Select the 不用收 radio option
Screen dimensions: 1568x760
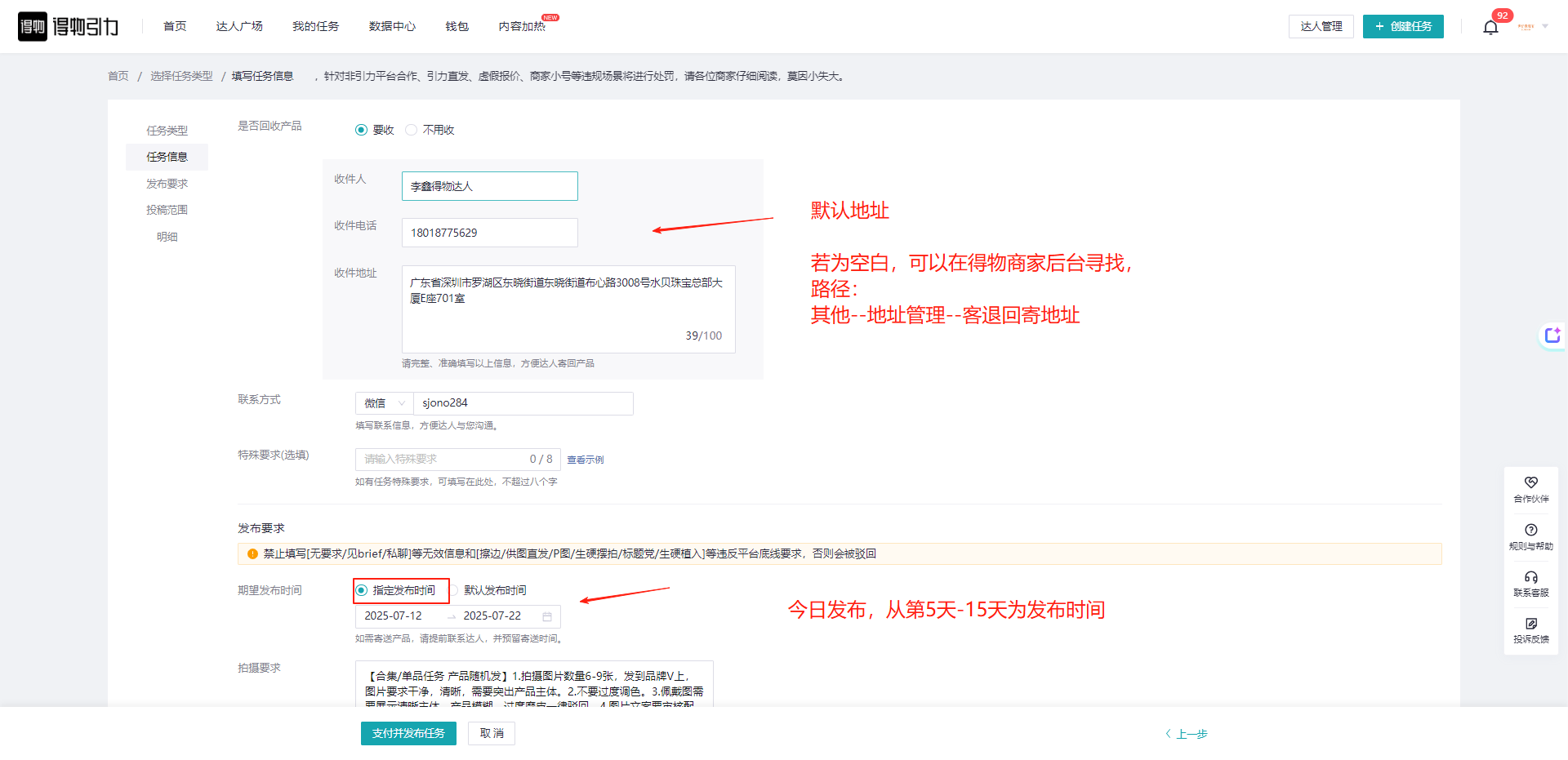(412, 130)
